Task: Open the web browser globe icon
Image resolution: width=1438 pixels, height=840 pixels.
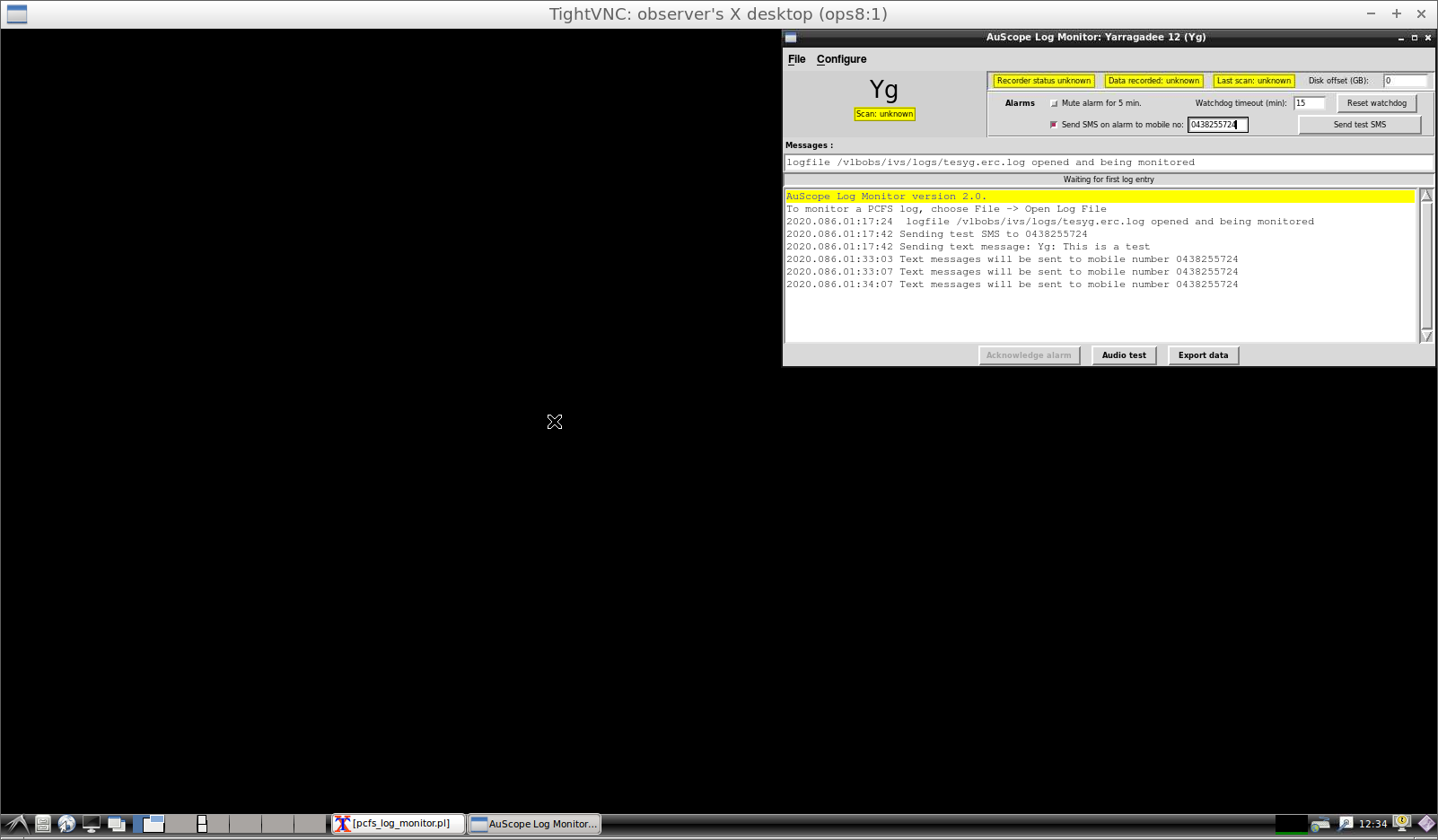Action: coord(66,824)
